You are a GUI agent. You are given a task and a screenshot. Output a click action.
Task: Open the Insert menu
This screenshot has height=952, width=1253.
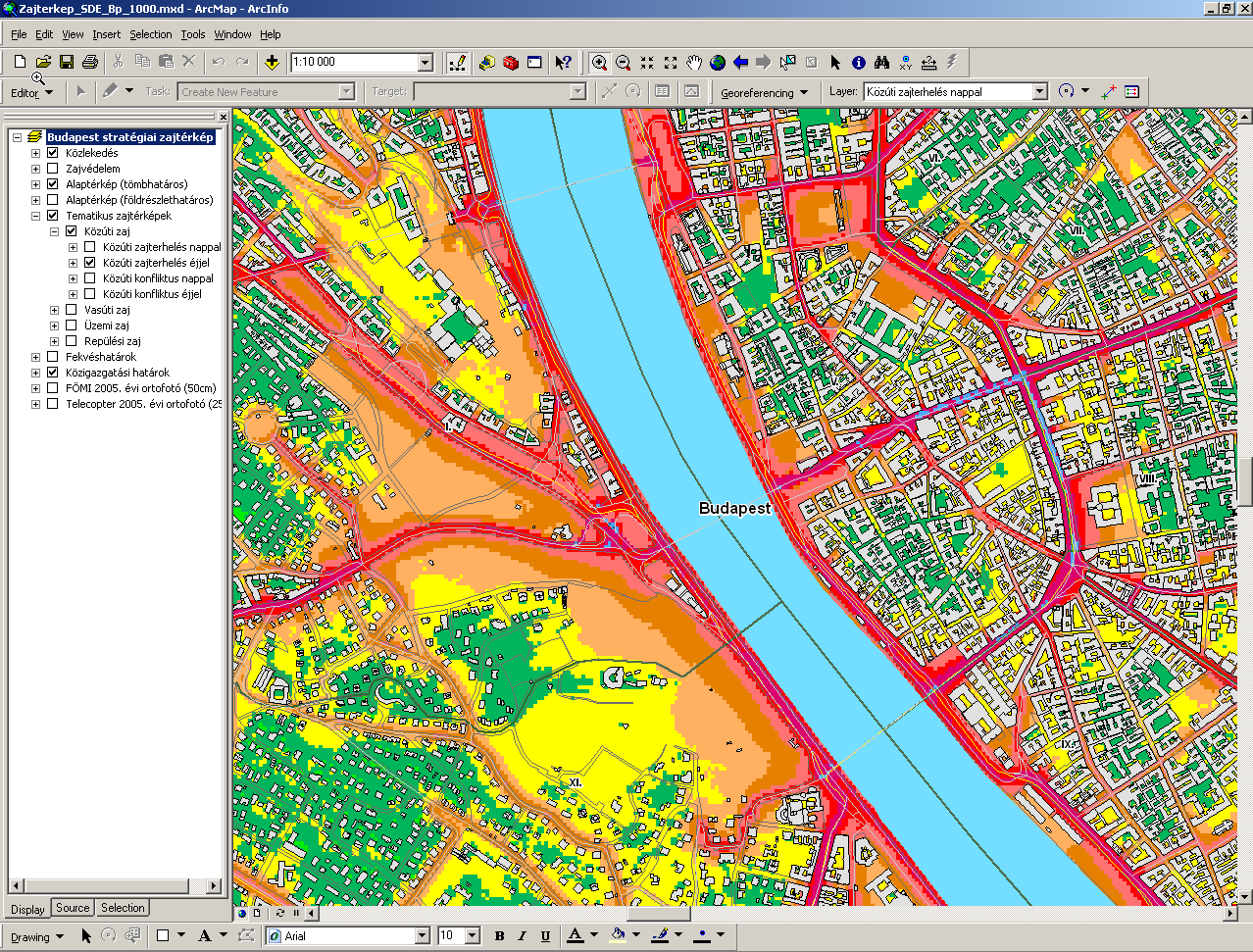coord(107,34)
